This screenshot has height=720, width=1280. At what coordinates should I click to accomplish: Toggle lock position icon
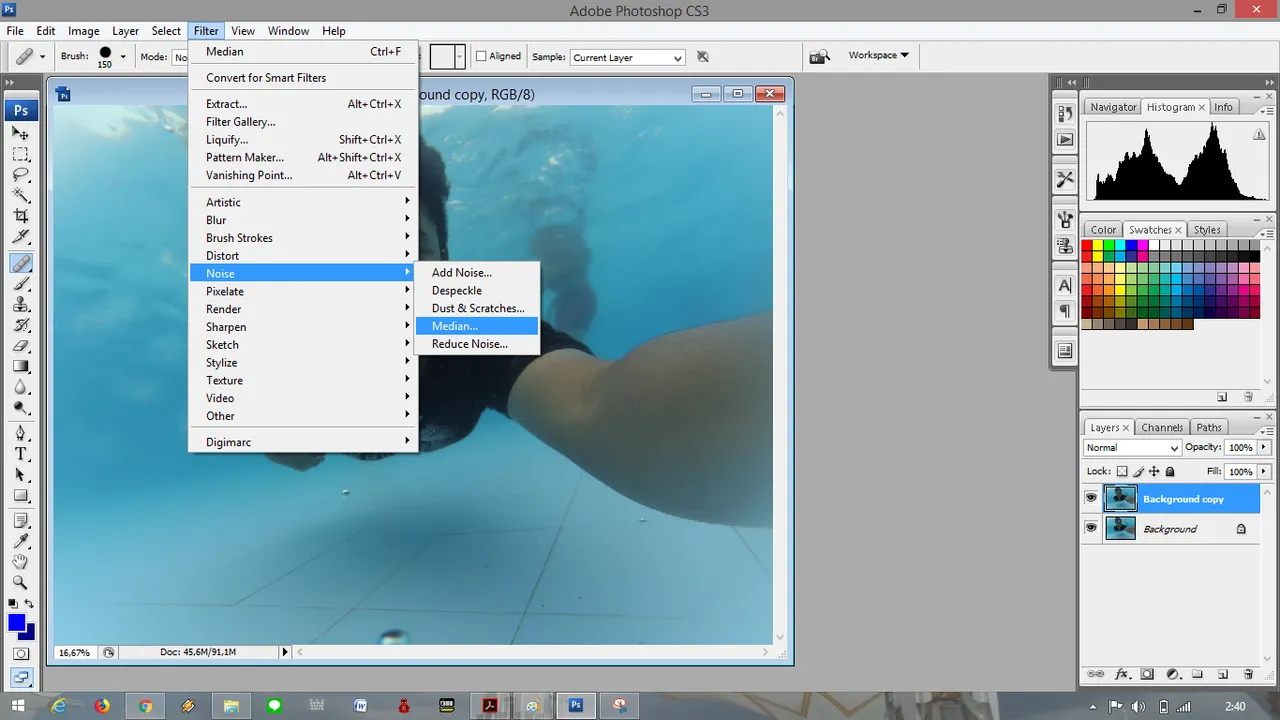[x=1154, y=472]
